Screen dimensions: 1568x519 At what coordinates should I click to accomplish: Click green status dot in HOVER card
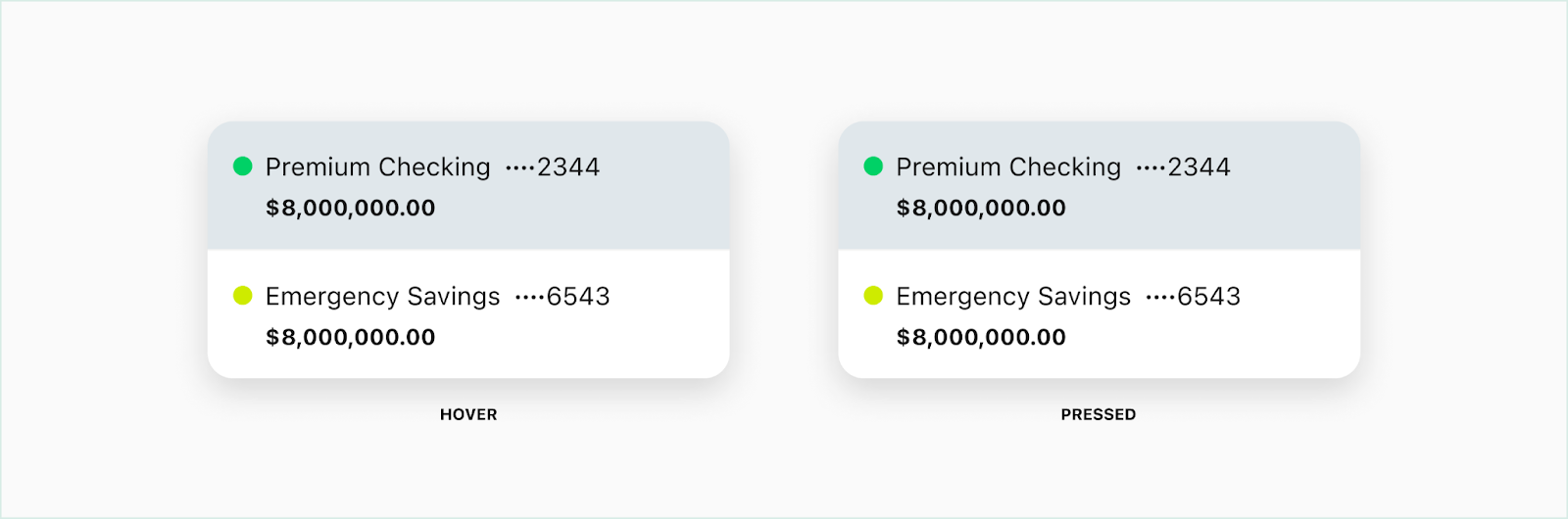tap(243, 166)
